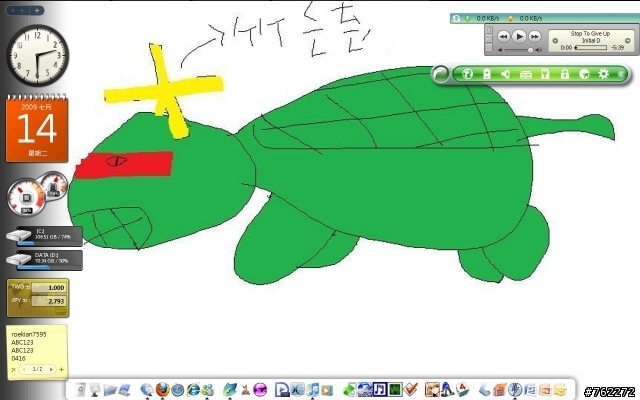Open settings gear on green toolbar

603,74
